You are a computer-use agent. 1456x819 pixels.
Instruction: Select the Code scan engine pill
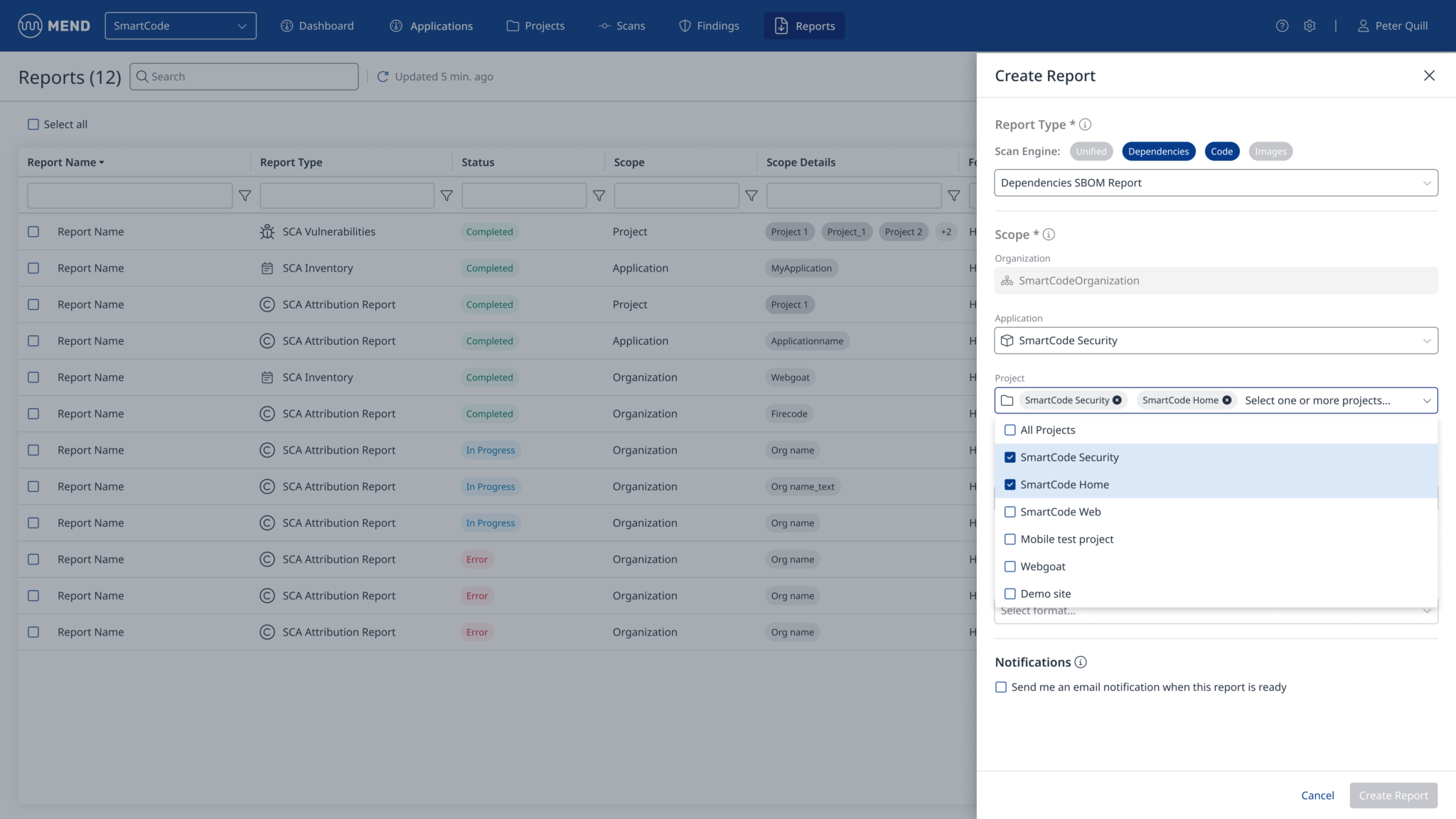pos(1221,151)
